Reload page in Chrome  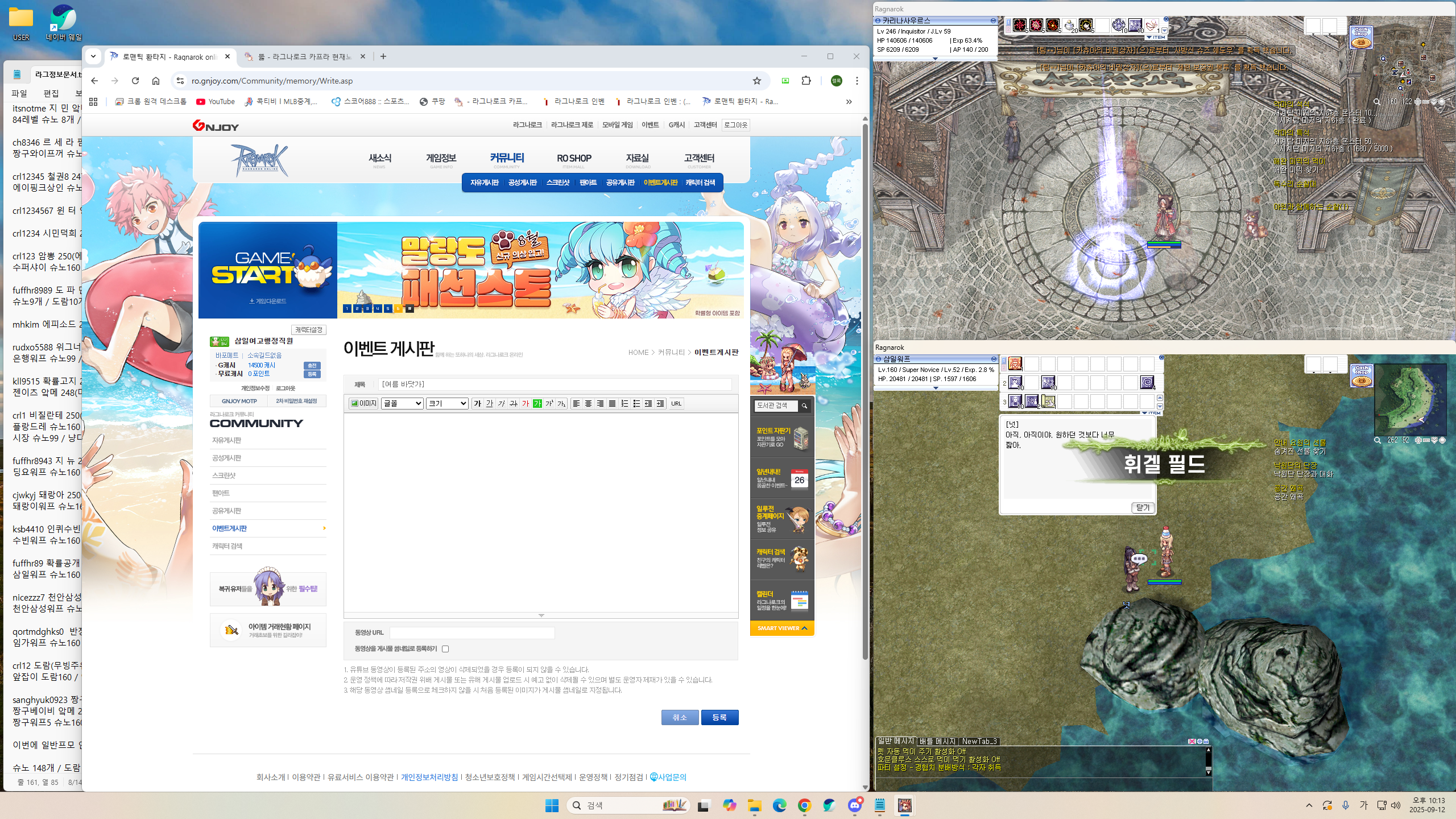click(135, 81)
